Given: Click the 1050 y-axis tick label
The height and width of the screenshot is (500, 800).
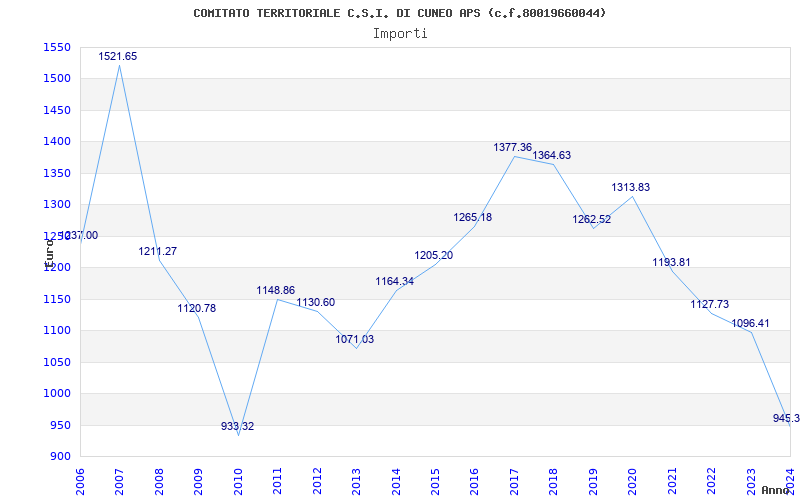Looking at the screenshot, I should (57, 362).
